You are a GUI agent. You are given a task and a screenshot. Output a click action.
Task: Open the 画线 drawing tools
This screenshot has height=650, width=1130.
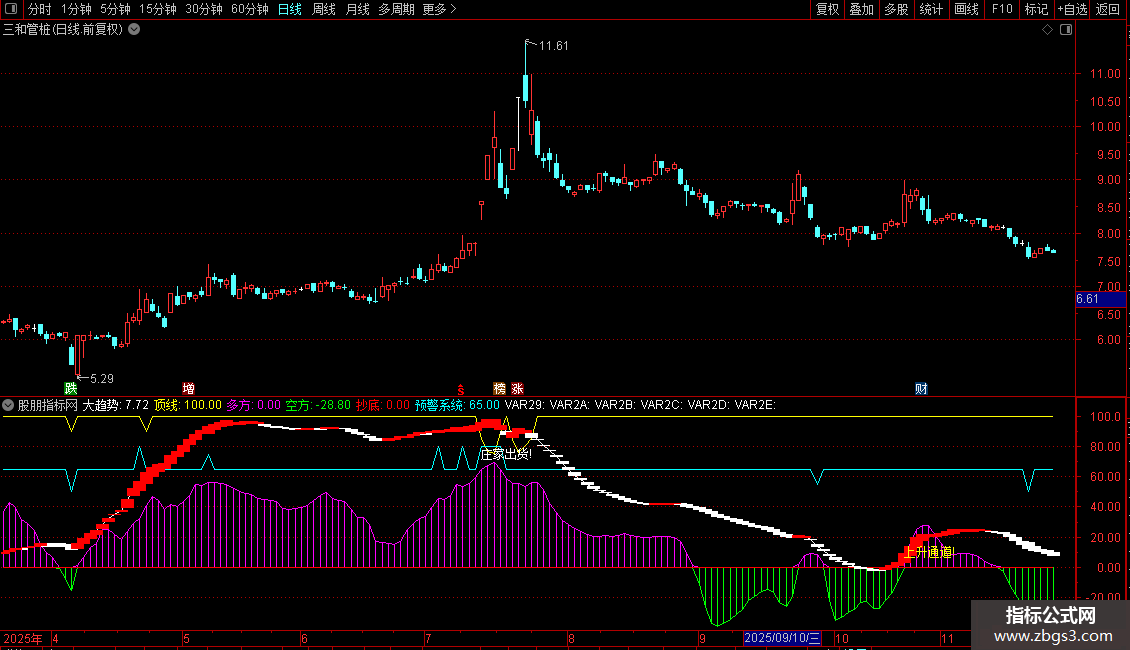point(966,9)
